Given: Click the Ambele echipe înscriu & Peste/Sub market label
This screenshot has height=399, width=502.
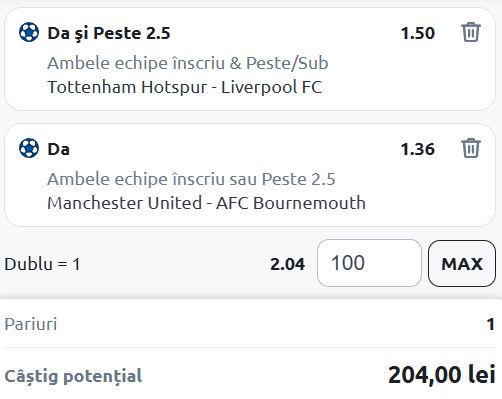Looking at the screenshot, I should coord(188,63).
